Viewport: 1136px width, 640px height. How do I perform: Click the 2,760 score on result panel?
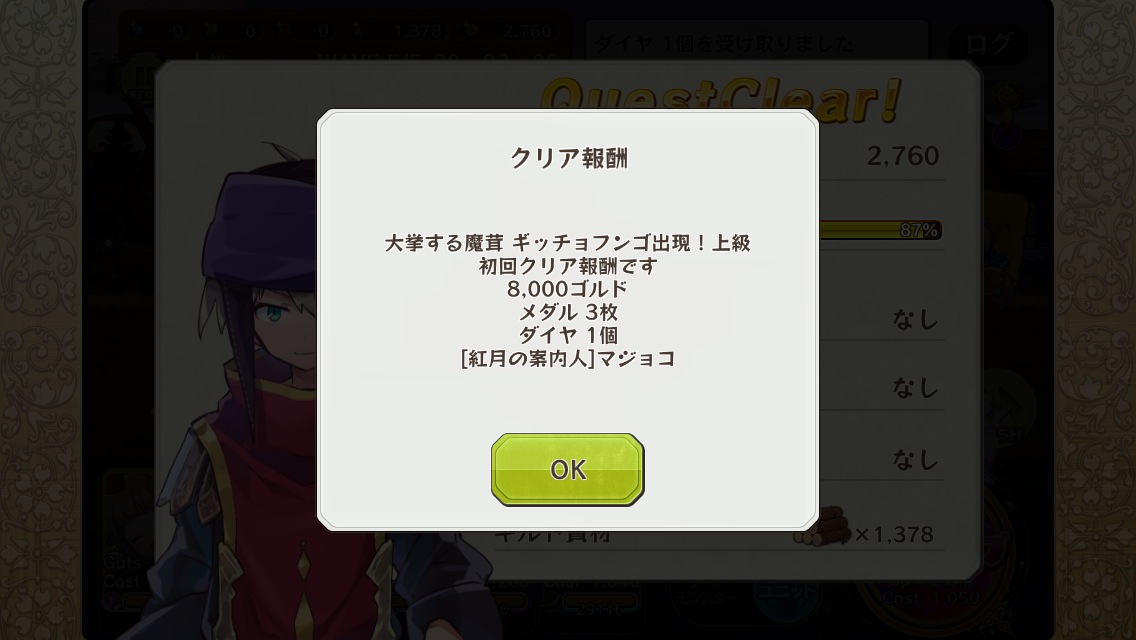(903, 156)
